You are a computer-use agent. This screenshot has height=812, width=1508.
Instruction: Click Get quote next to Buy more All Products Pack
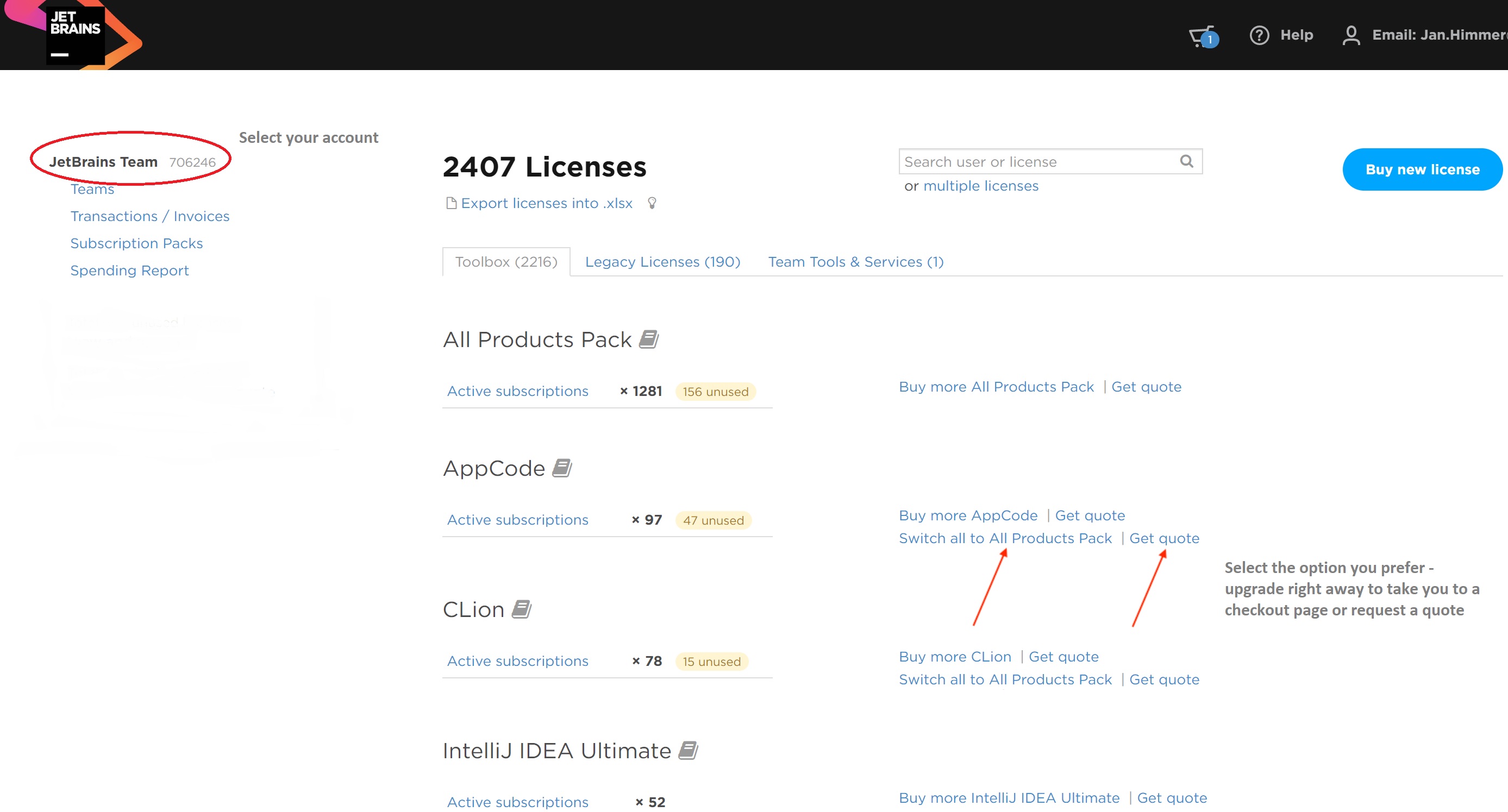(x=1146, y=387)
